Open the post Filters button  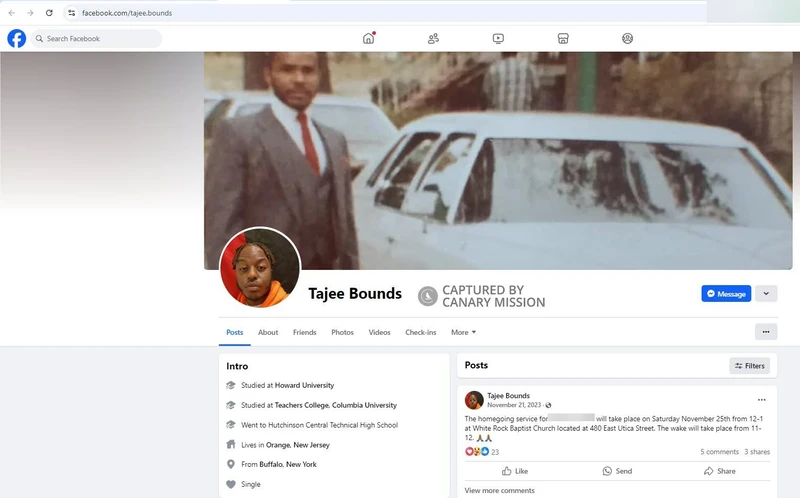[750, 366]
